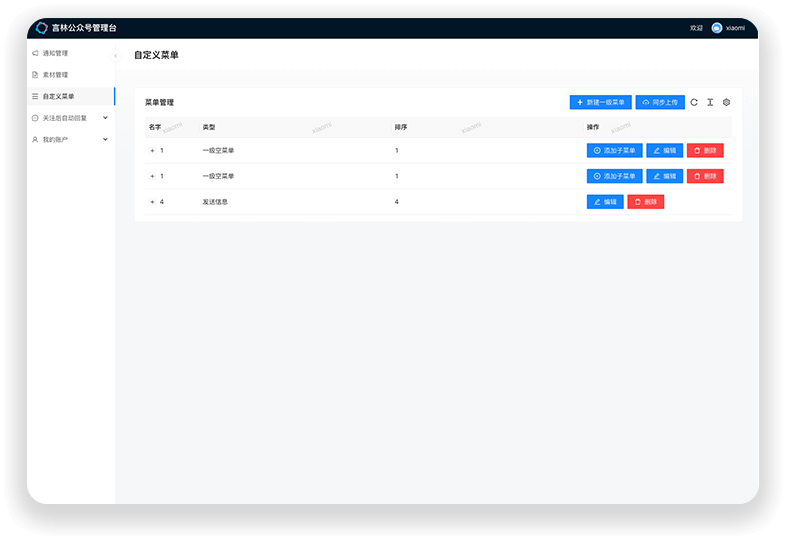The width and height of the screenshot is (786, 540).
Task: Refresh the menu table via reload icon
Action: (694, 102)
